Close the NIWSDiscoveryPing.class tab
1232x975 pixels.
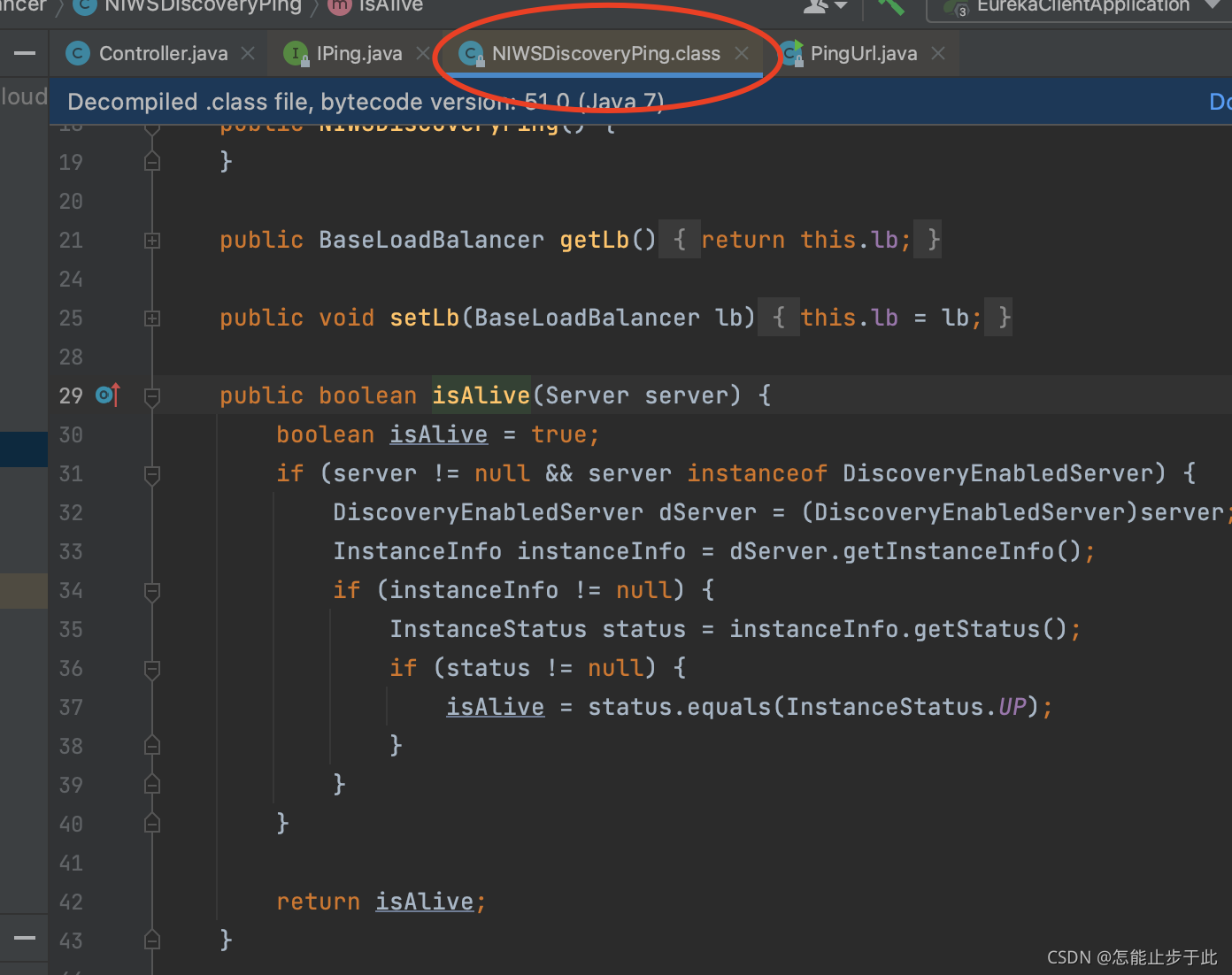pyautogui.click(x=742, y=54)
